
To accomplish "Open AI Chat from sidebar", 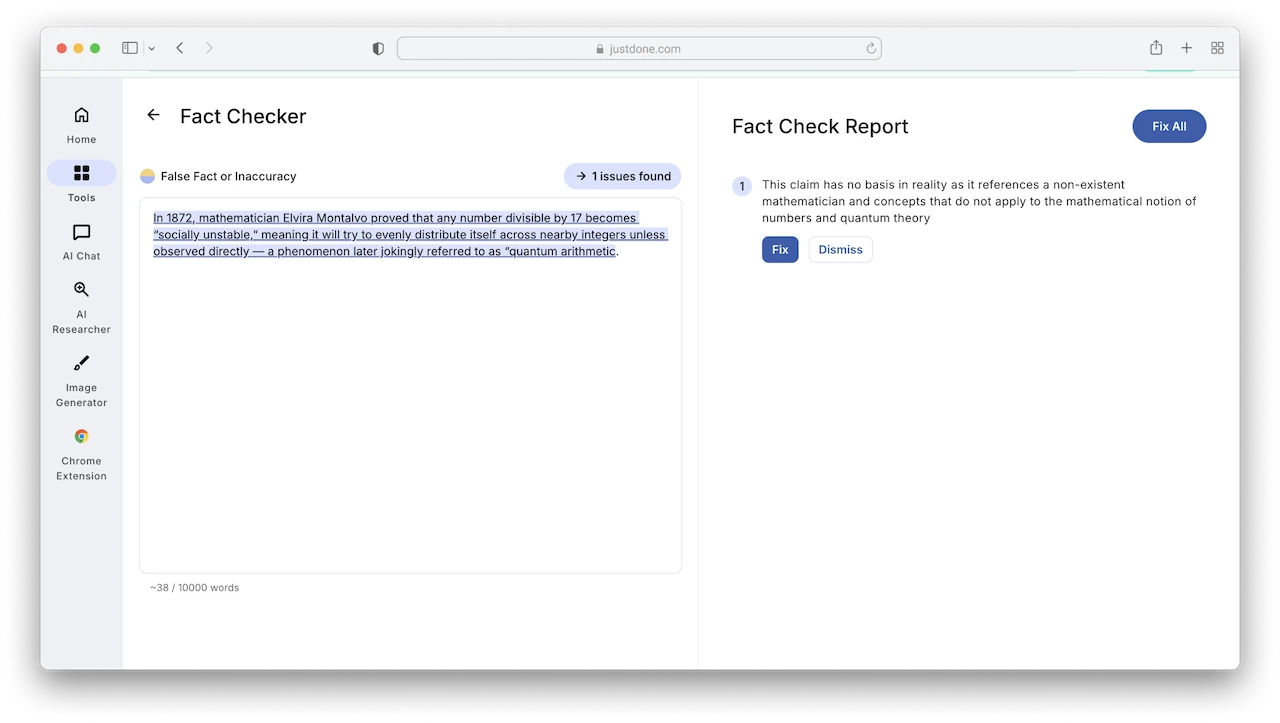I will pos(81,232).
